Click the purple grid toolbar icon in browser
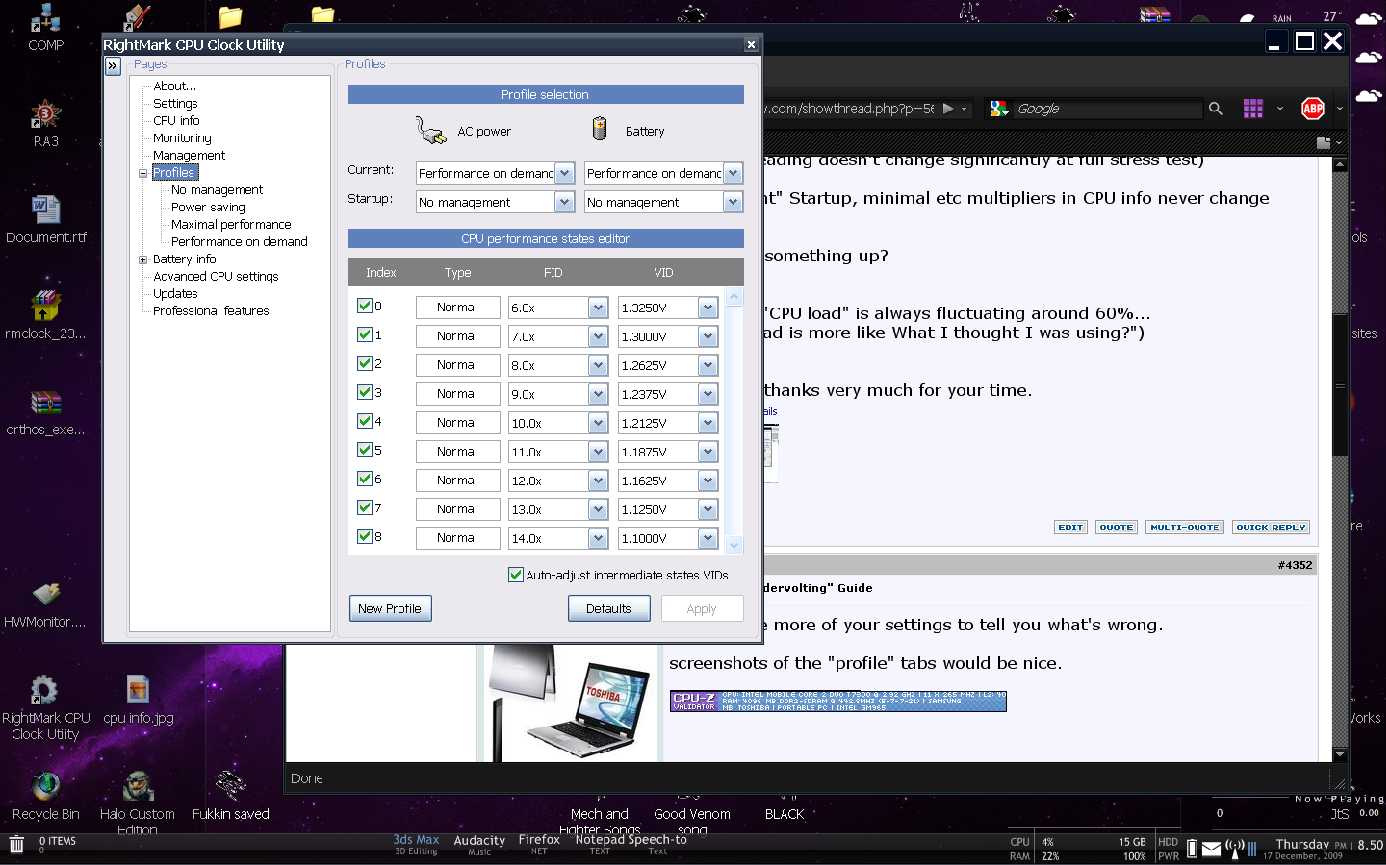Viewport: 1386px width, 865px height. 1254,108
